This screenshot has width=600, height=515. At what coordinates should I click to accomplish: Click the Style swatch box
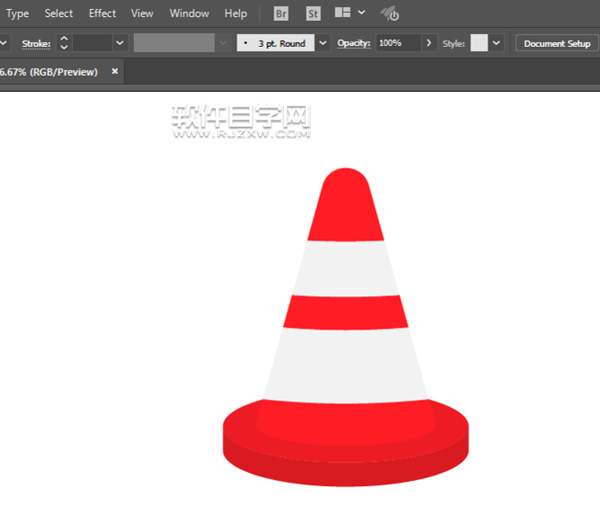point(479,43)
